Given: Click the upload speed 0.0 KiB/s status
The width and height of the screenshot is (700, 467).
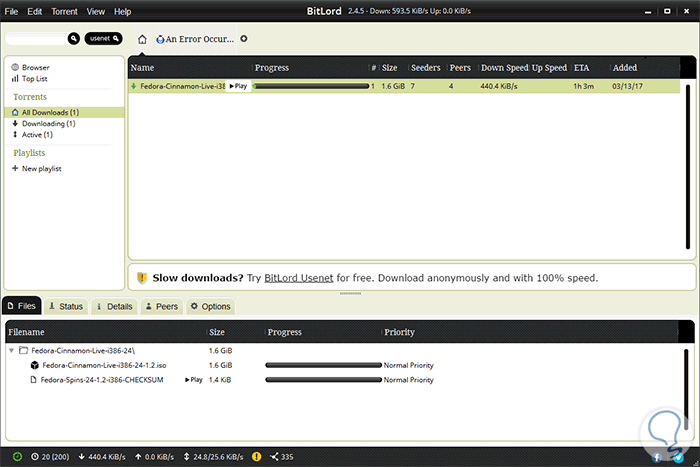Looking at the screenshot, I should tap(154, 457).
